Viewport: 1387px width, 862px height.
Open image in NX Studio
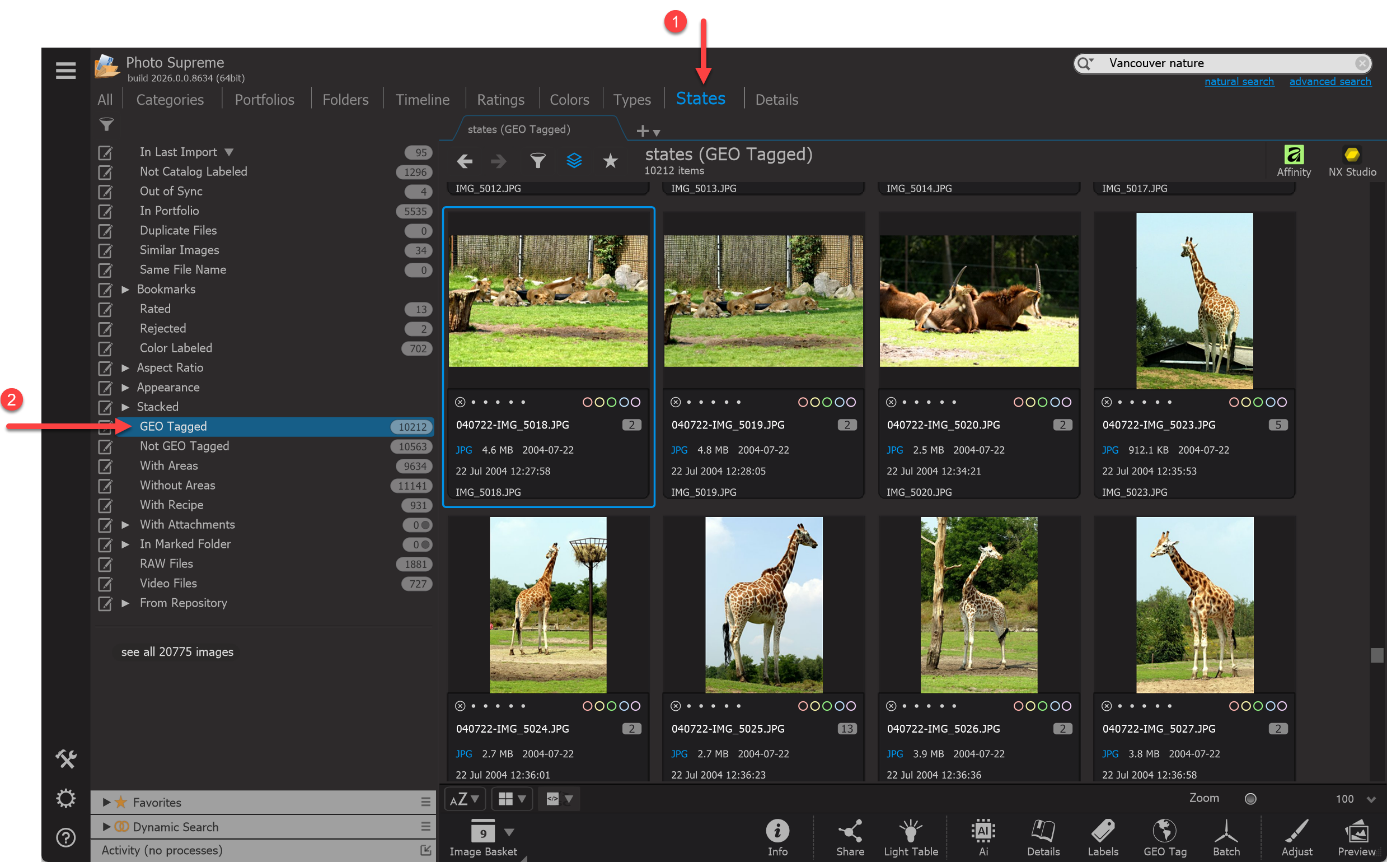(1352, 160)
